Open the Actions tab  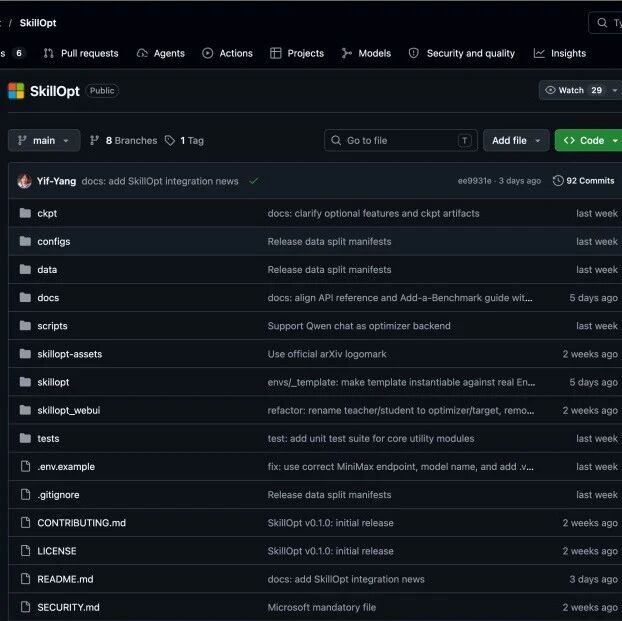227,53
